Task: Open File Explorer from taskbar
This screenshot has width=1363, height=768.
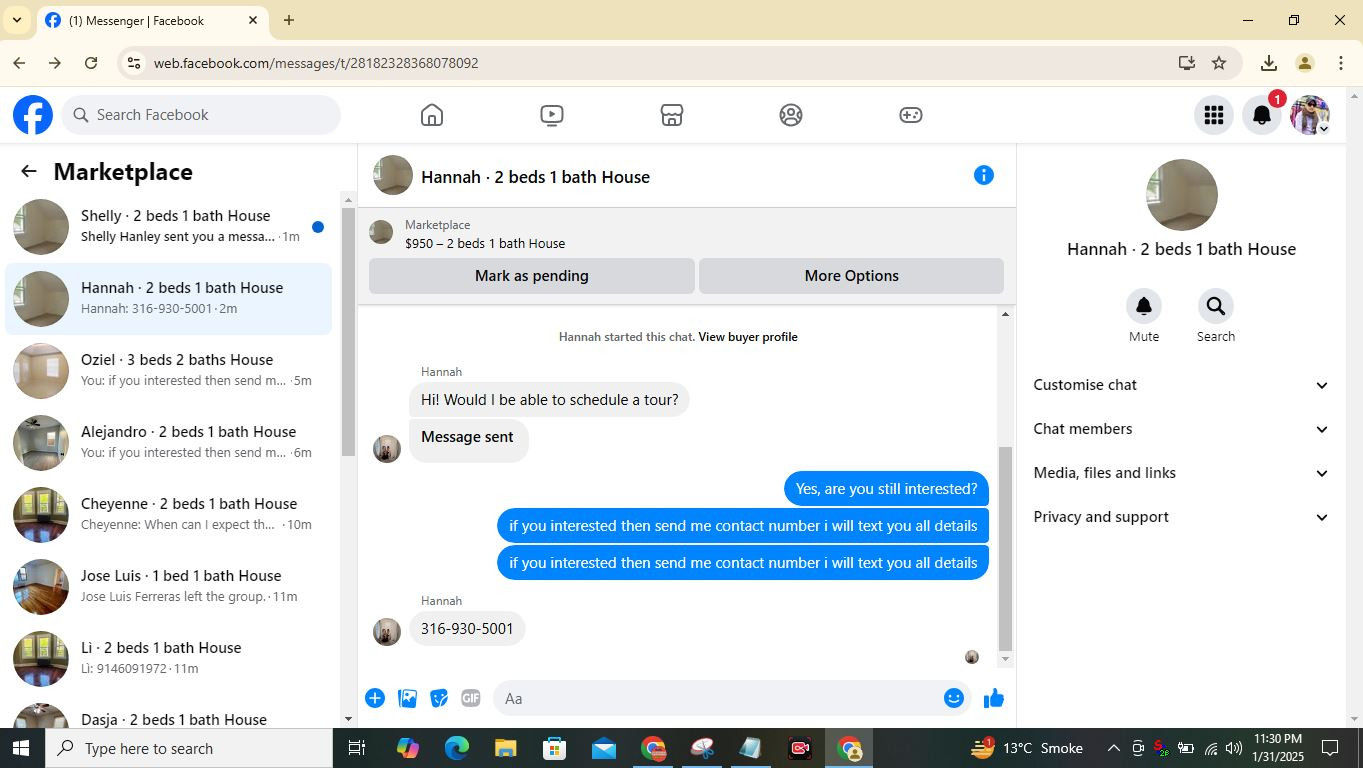Action: point(506,748)
